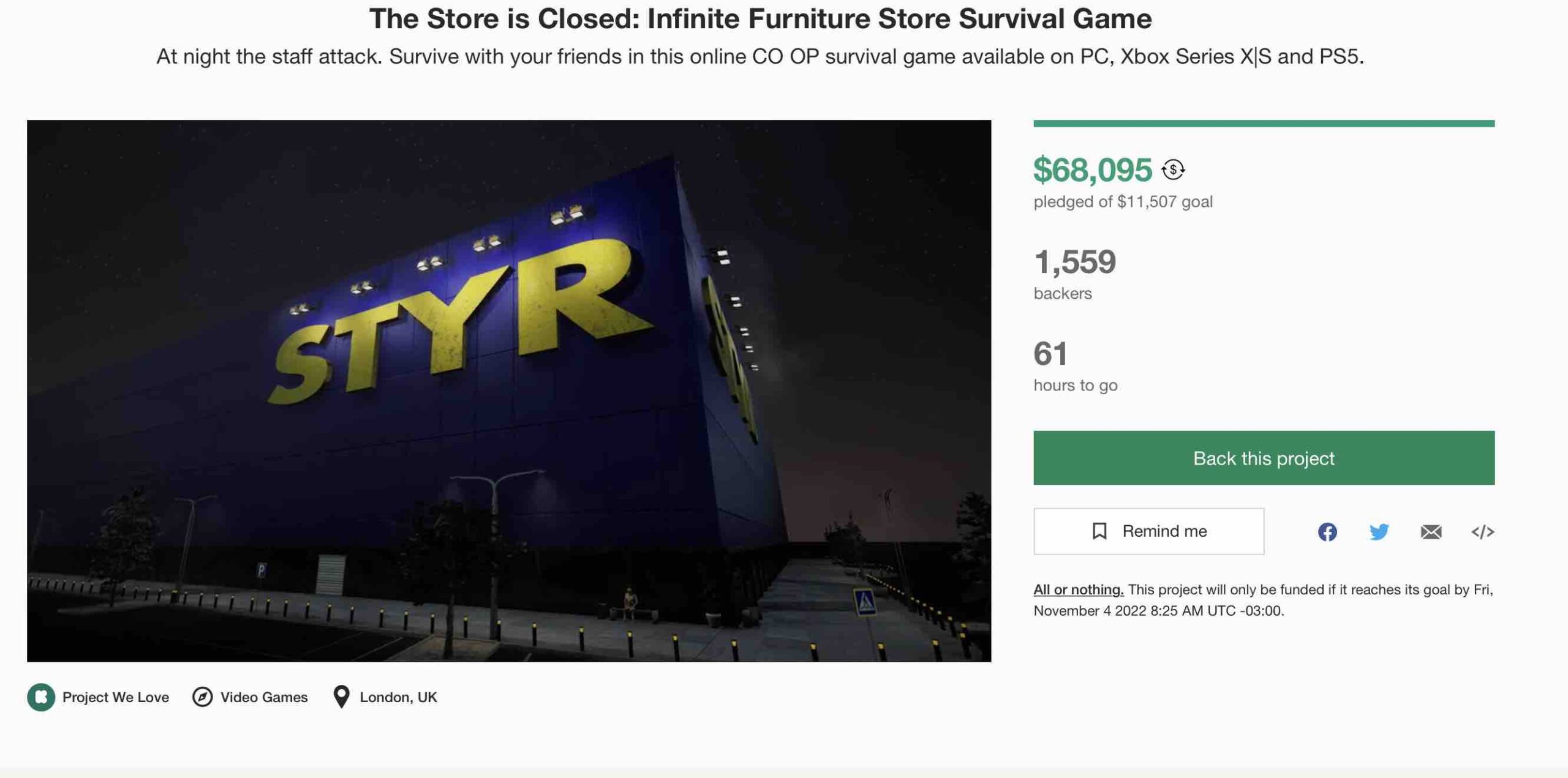This screenshot has height=778, width=1568.
Task: Click the compass icon next to Video Games
Action: pyautogui.click(x=202, y=697)
